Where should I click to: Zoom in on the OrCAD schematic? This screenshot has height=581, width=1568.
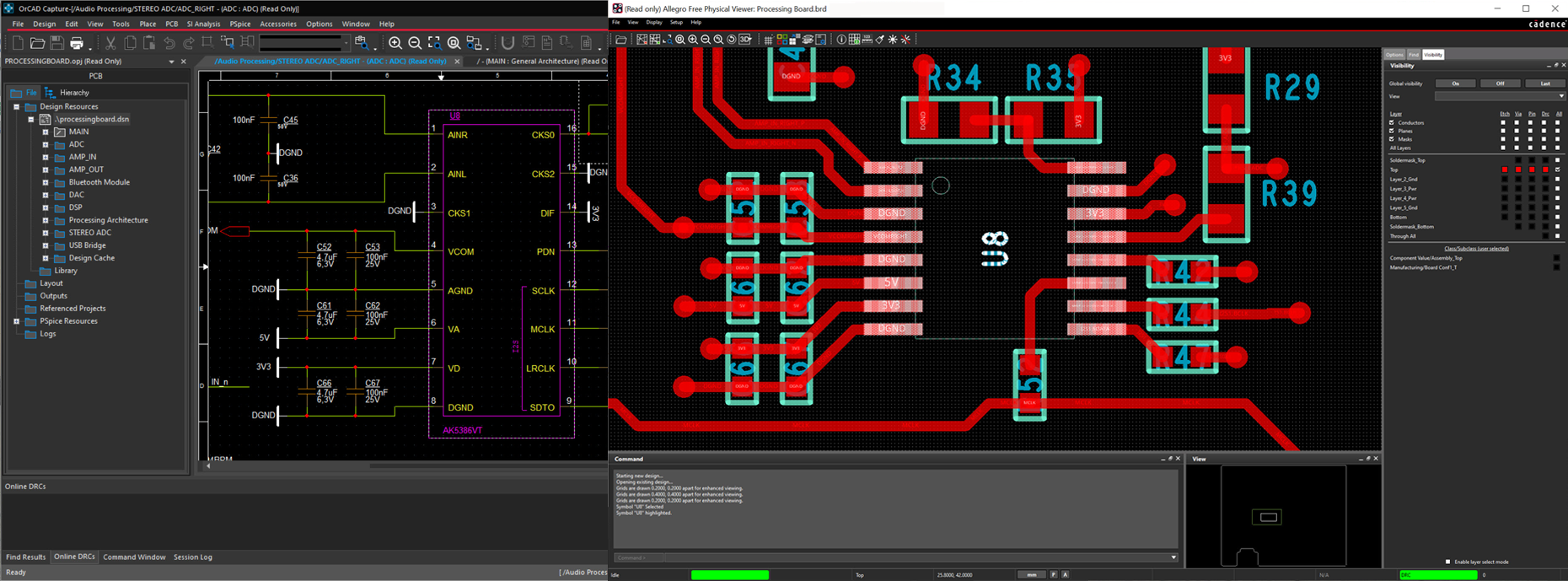(x=395, y=43)
